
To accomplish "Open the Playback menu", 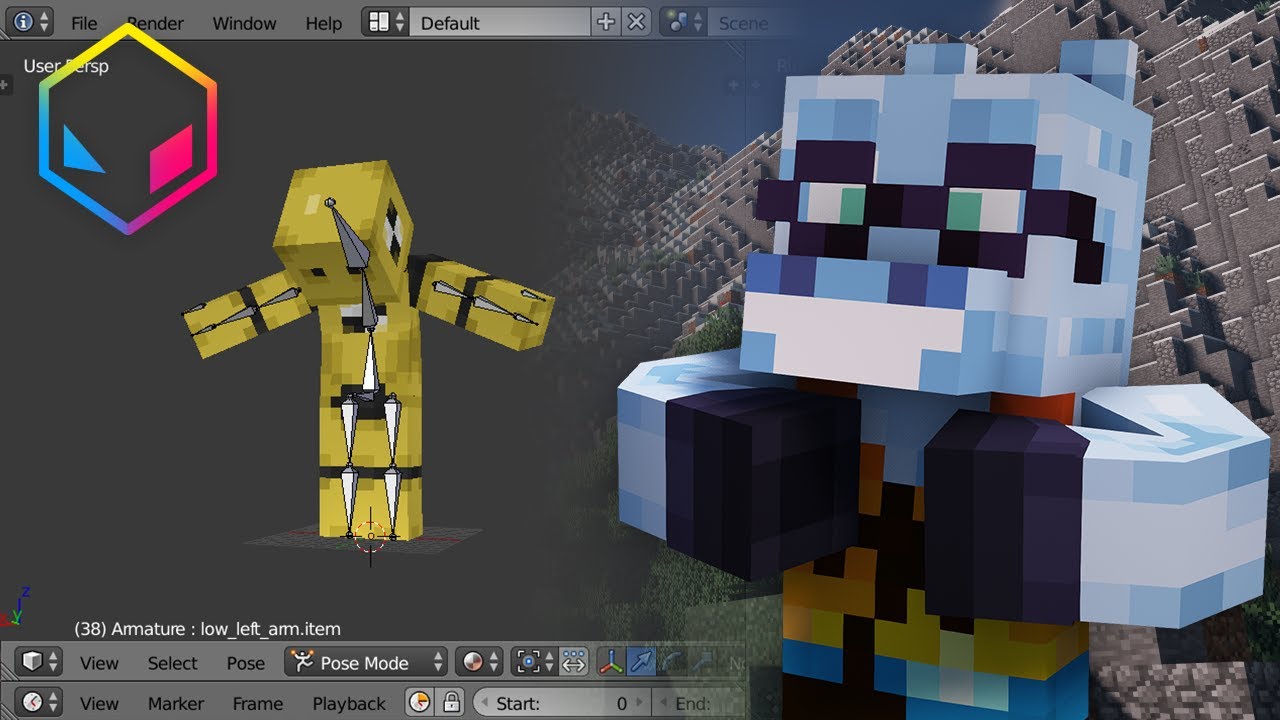I will pyautogui.click(x=349, y=703).
